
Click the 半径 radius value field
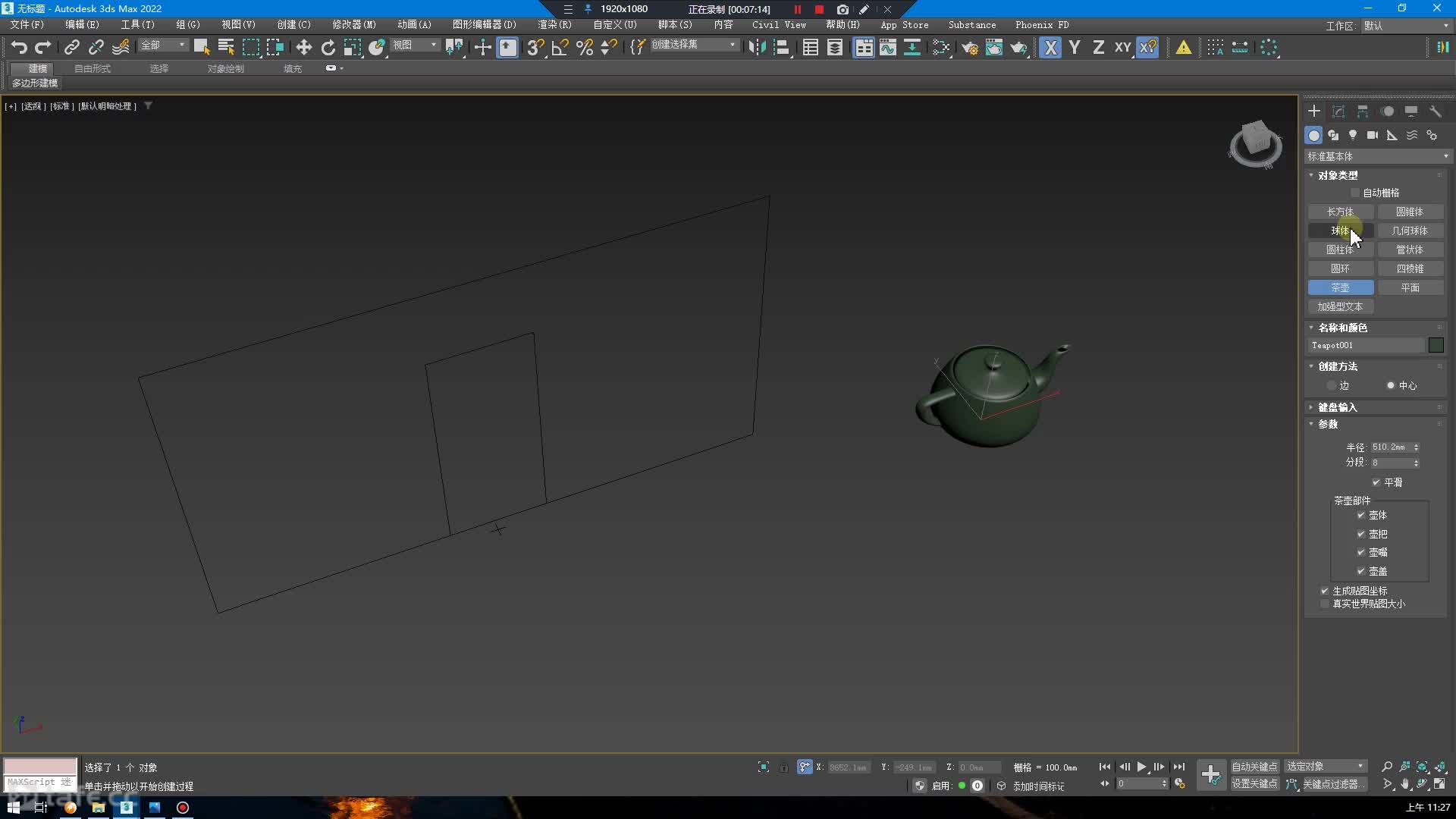(x=1391, y=447)
